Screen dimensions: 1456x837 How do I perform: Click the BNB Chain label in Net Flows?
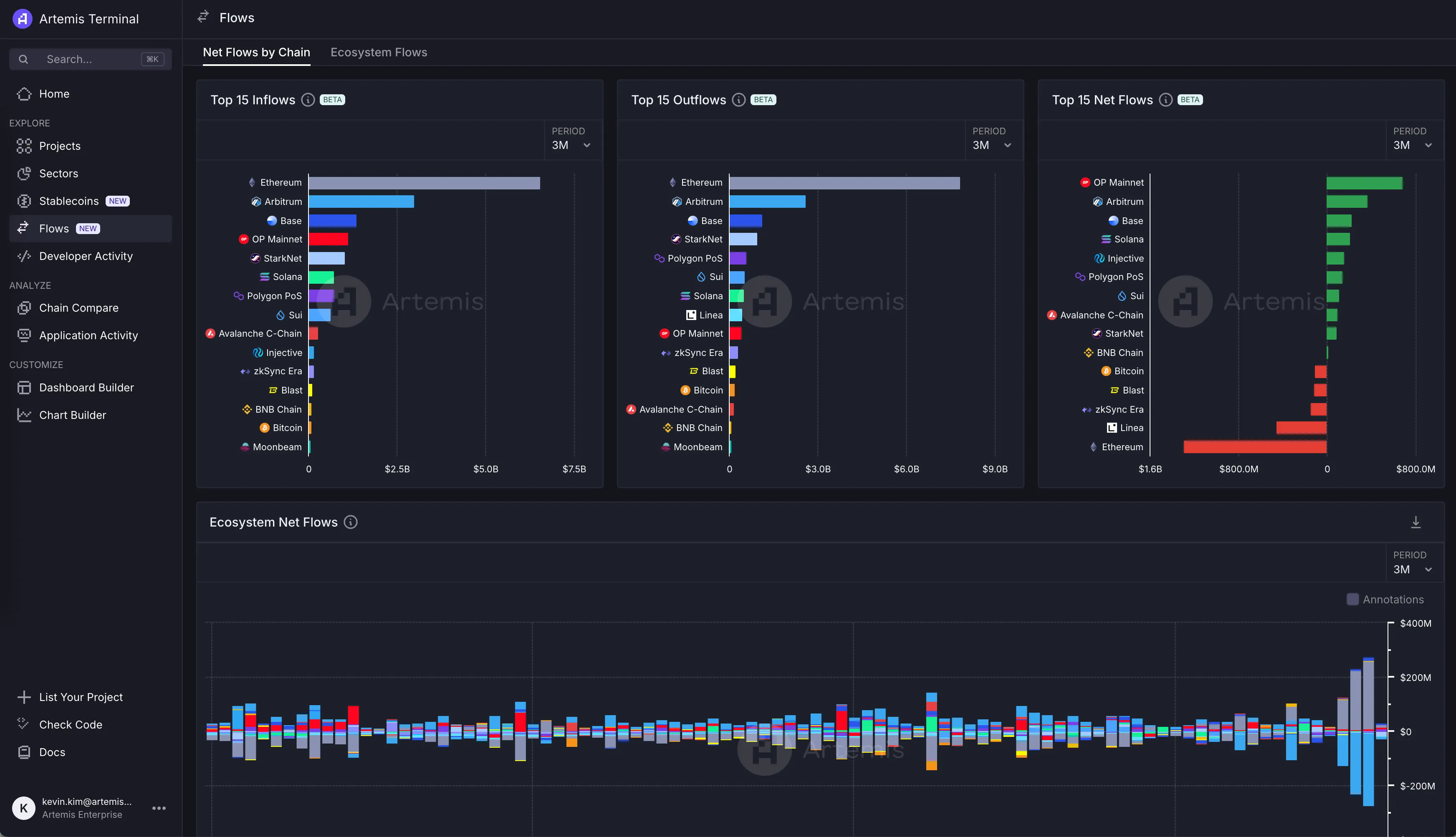point(1120,353)
